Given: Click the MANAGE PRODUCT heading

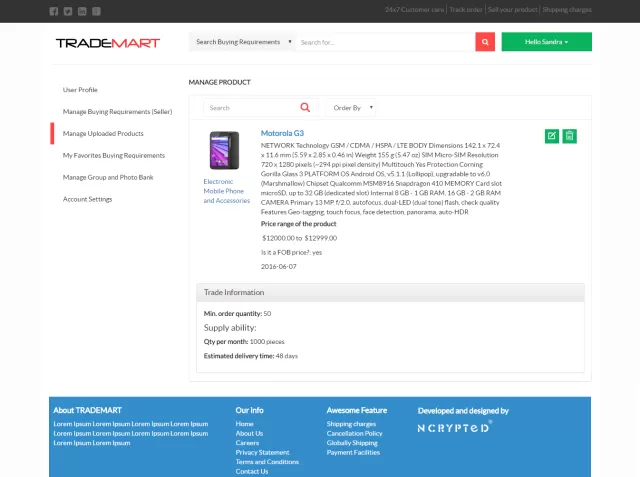Looking at the screenshot, I should coord(220,82).
